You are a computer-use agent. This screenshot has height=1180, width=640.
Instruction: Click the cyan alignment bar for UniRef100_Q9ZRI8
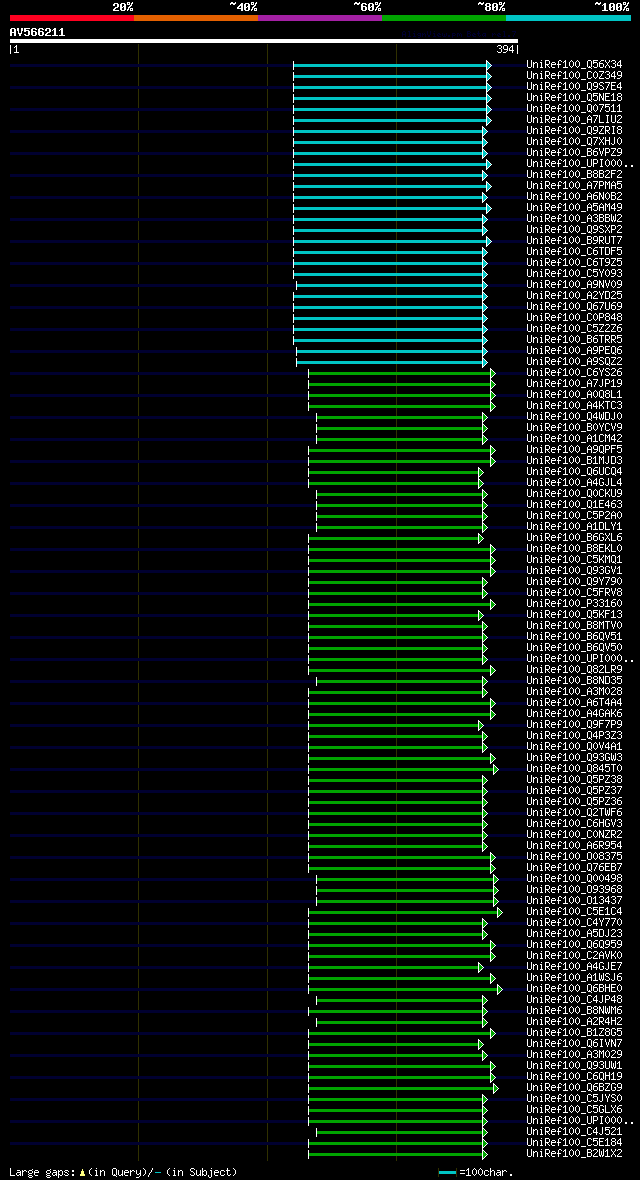[390, 131]
